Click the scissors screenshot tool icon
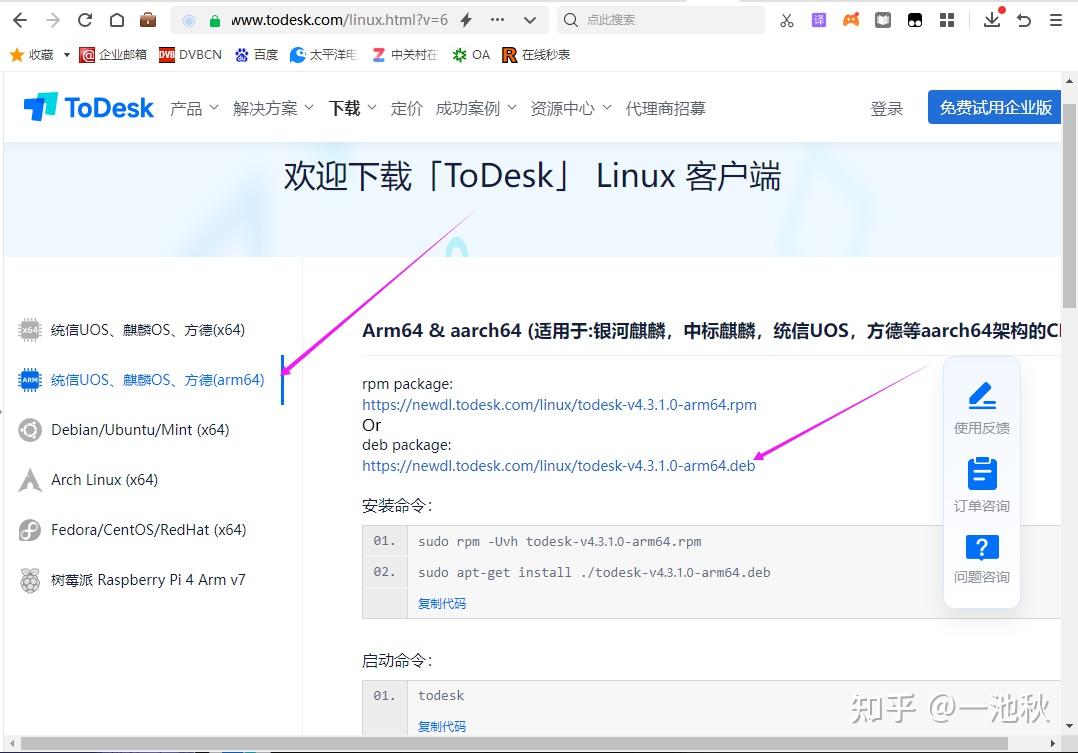The image size is (1078, 753). [x=786, y=20]
